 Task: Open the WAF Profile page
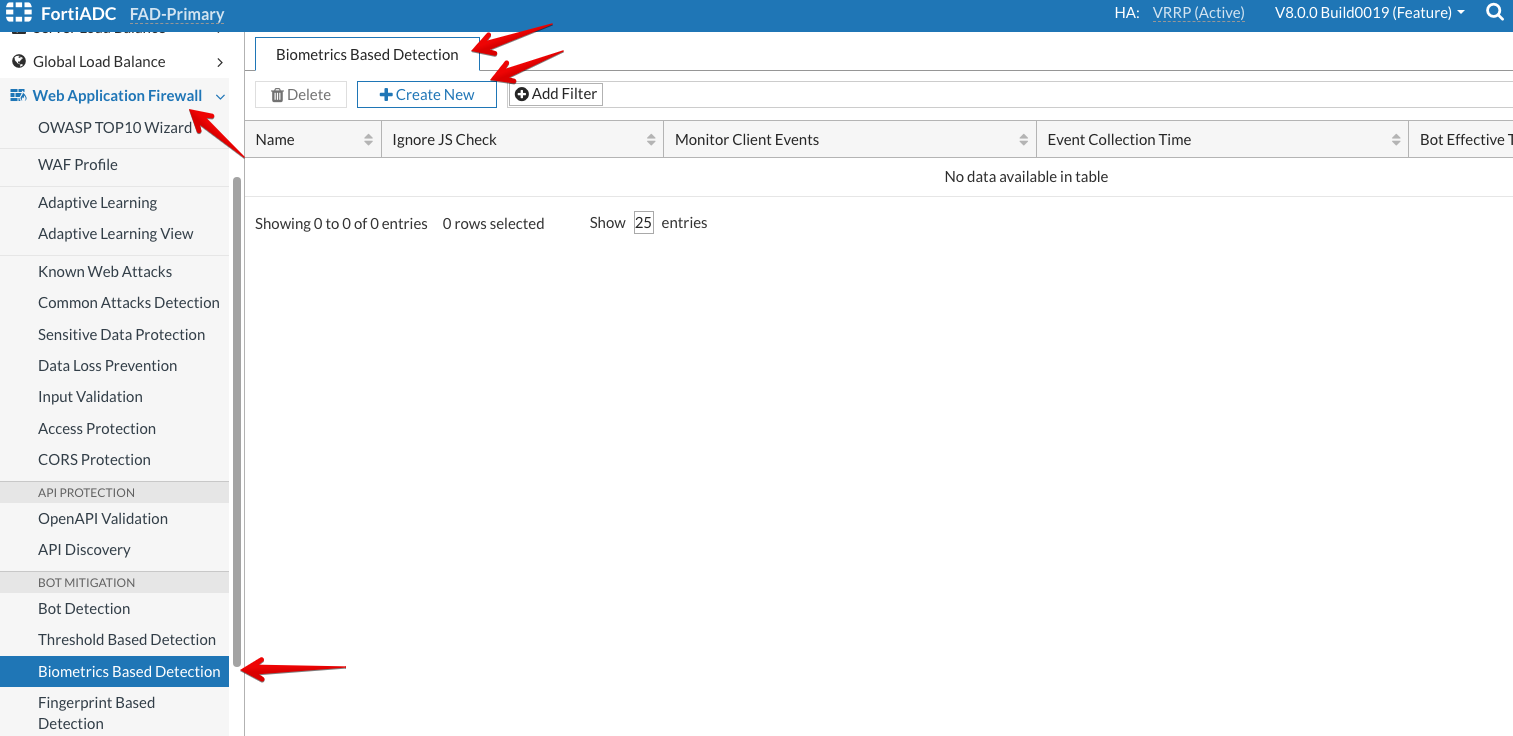point(78,164)
